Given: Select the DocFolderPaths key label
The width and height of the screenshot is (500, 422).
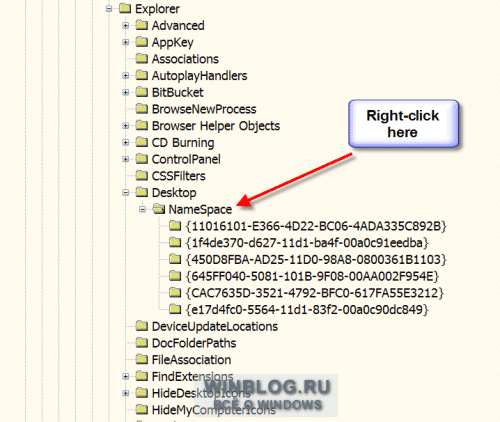Looking at the screenshot, I should pos(194,343).
